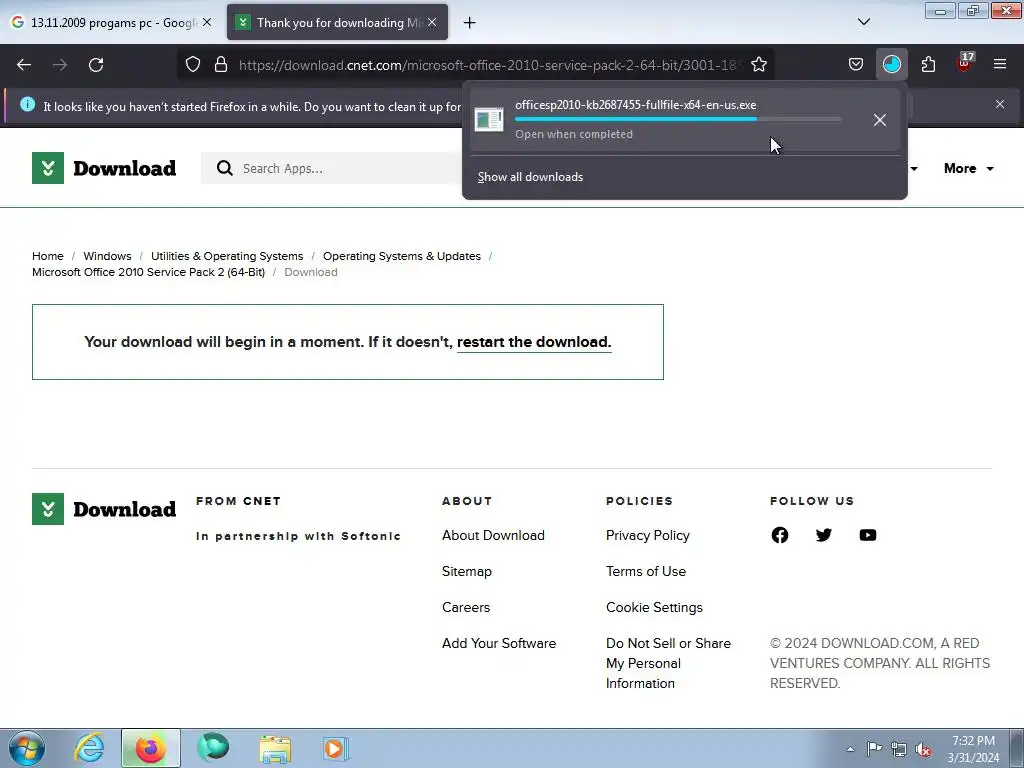
Task: Open the Firefox hamburger menu
Action: (1000, 65)
